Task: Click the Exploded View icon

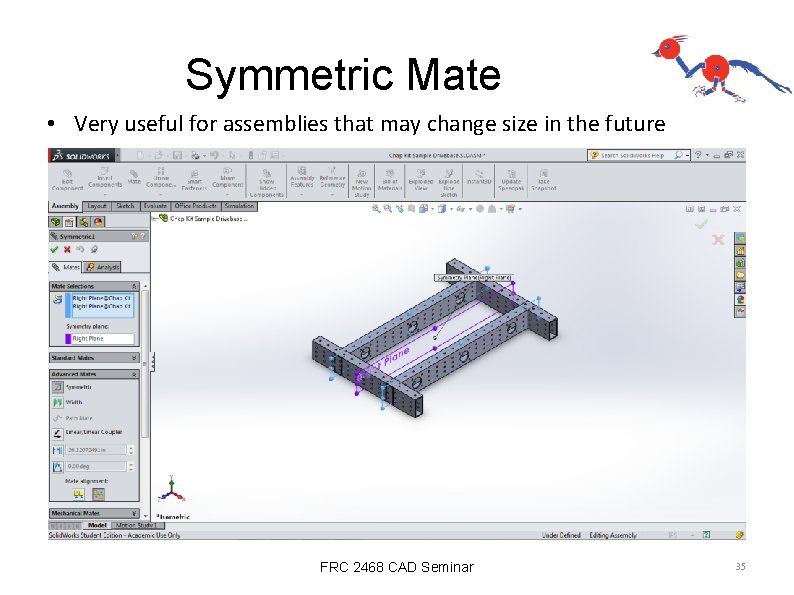Action: [x=421, y=173]
